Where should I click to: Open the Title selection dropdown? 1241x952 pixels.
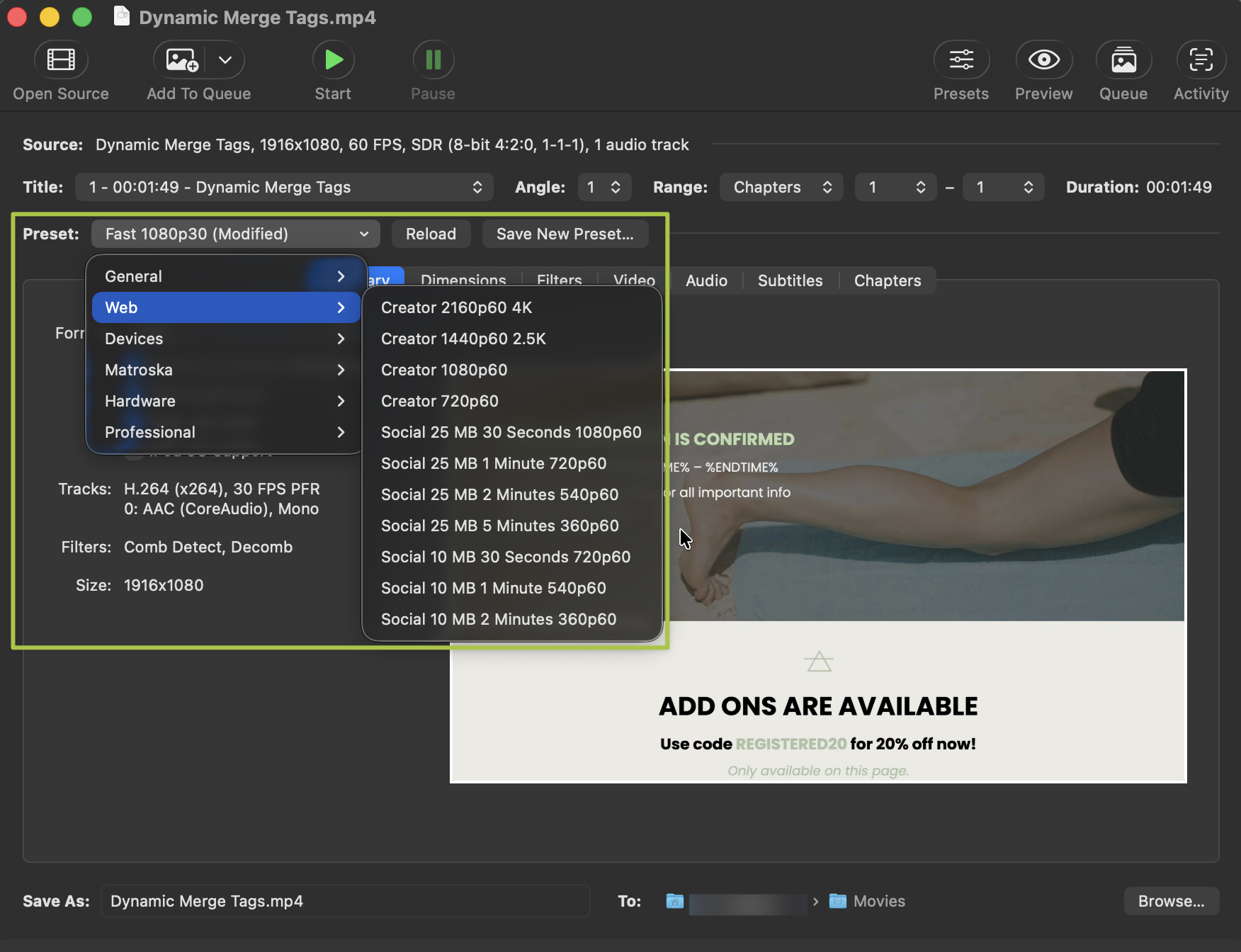284,187
